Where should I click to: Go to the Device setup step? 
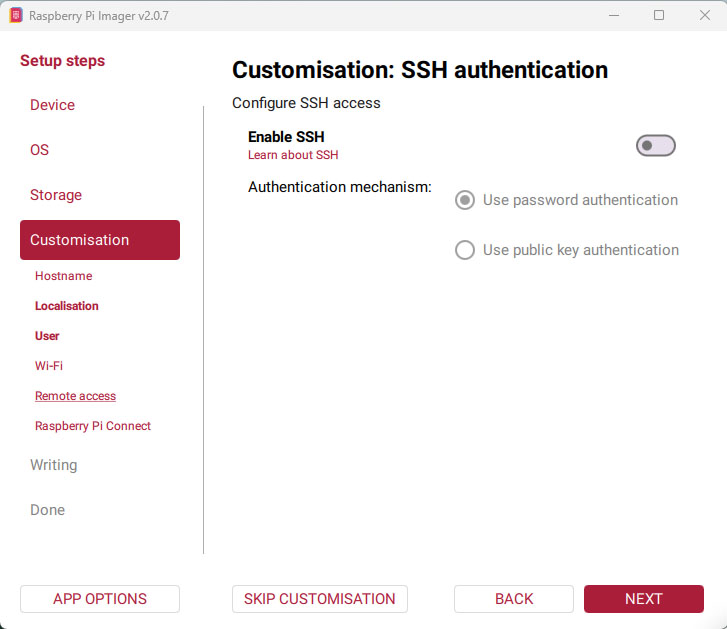pos(52,105)
